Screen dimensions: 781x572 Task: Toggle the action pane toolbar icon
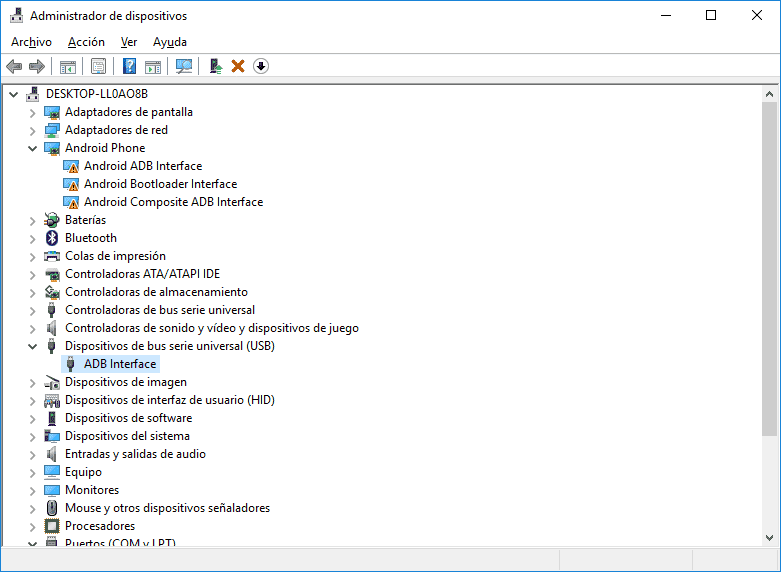tap(153, 66)
